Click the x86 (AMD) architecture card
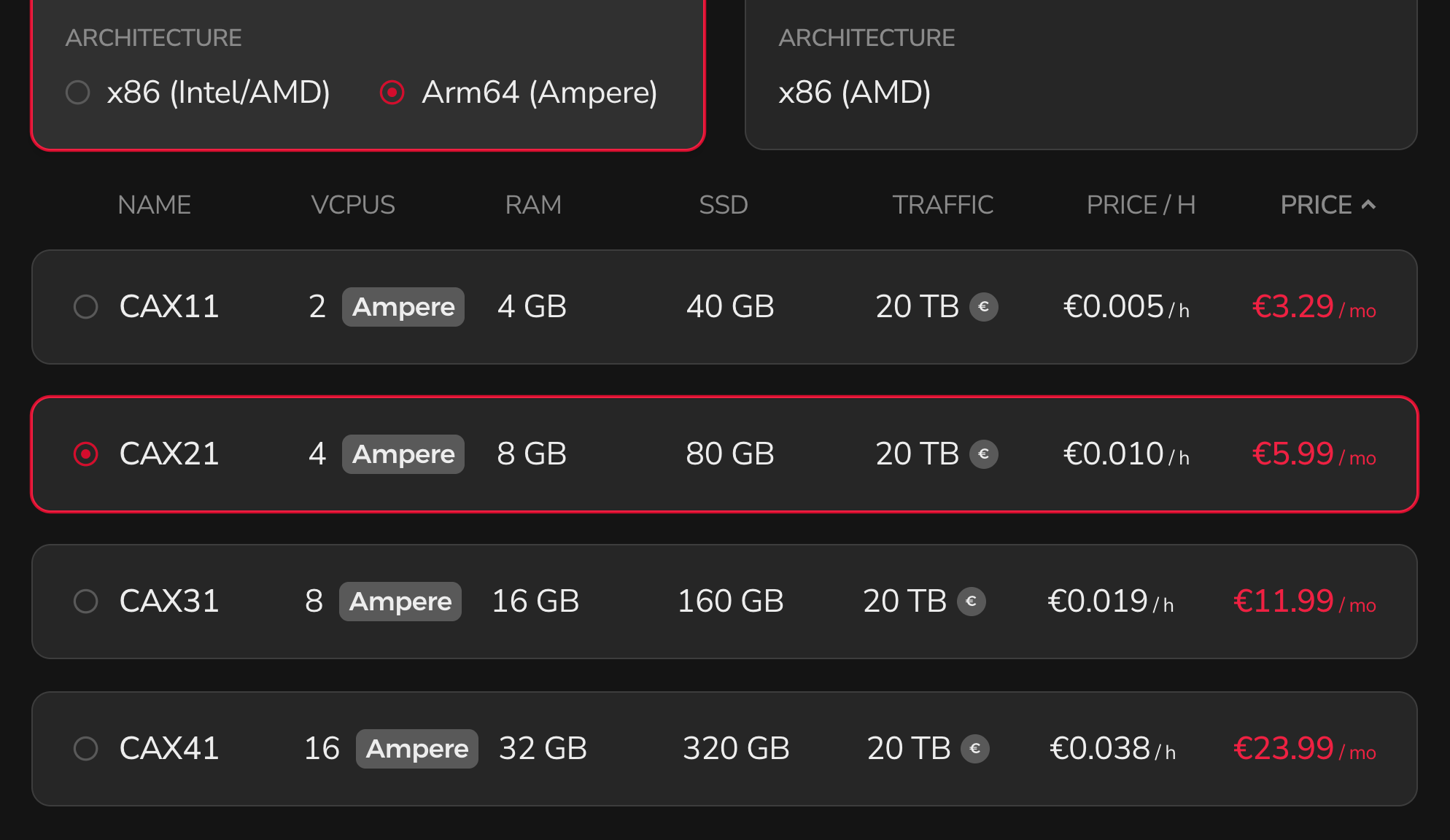1450x840 pixels. click(1081, 74)
